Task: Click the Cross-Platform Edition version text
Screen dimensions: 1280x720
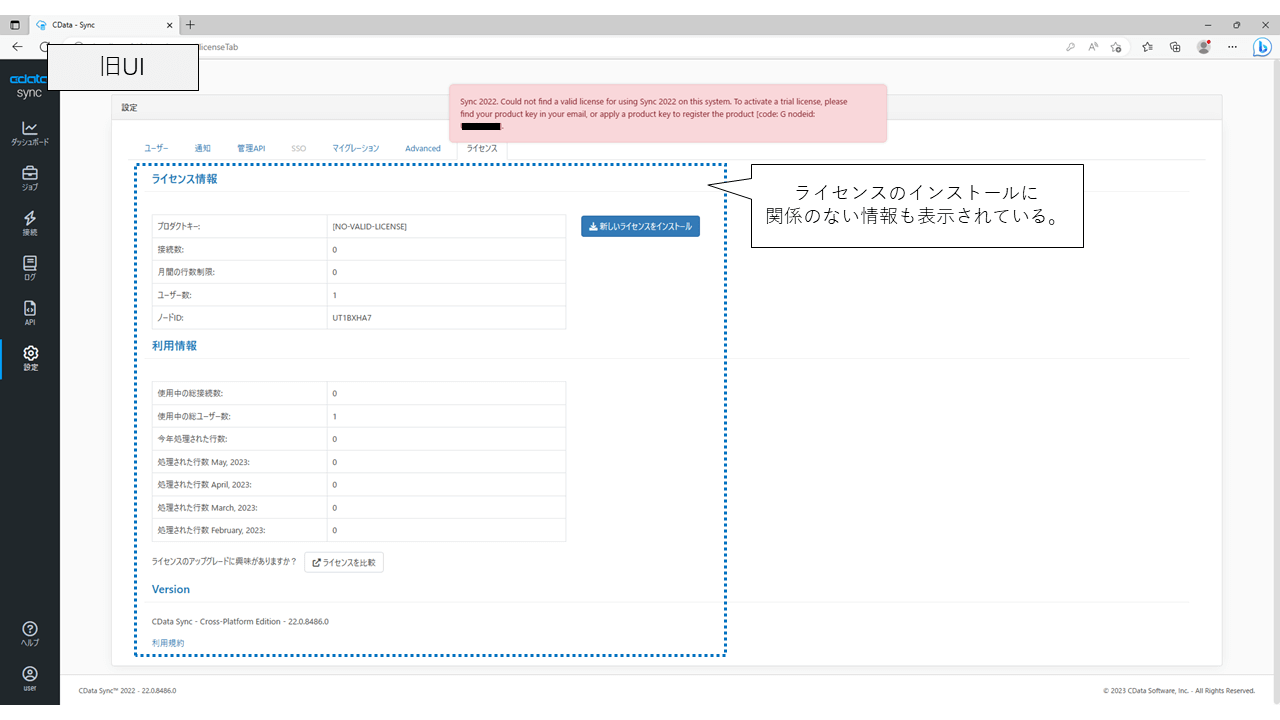Action: click(240, 621)
